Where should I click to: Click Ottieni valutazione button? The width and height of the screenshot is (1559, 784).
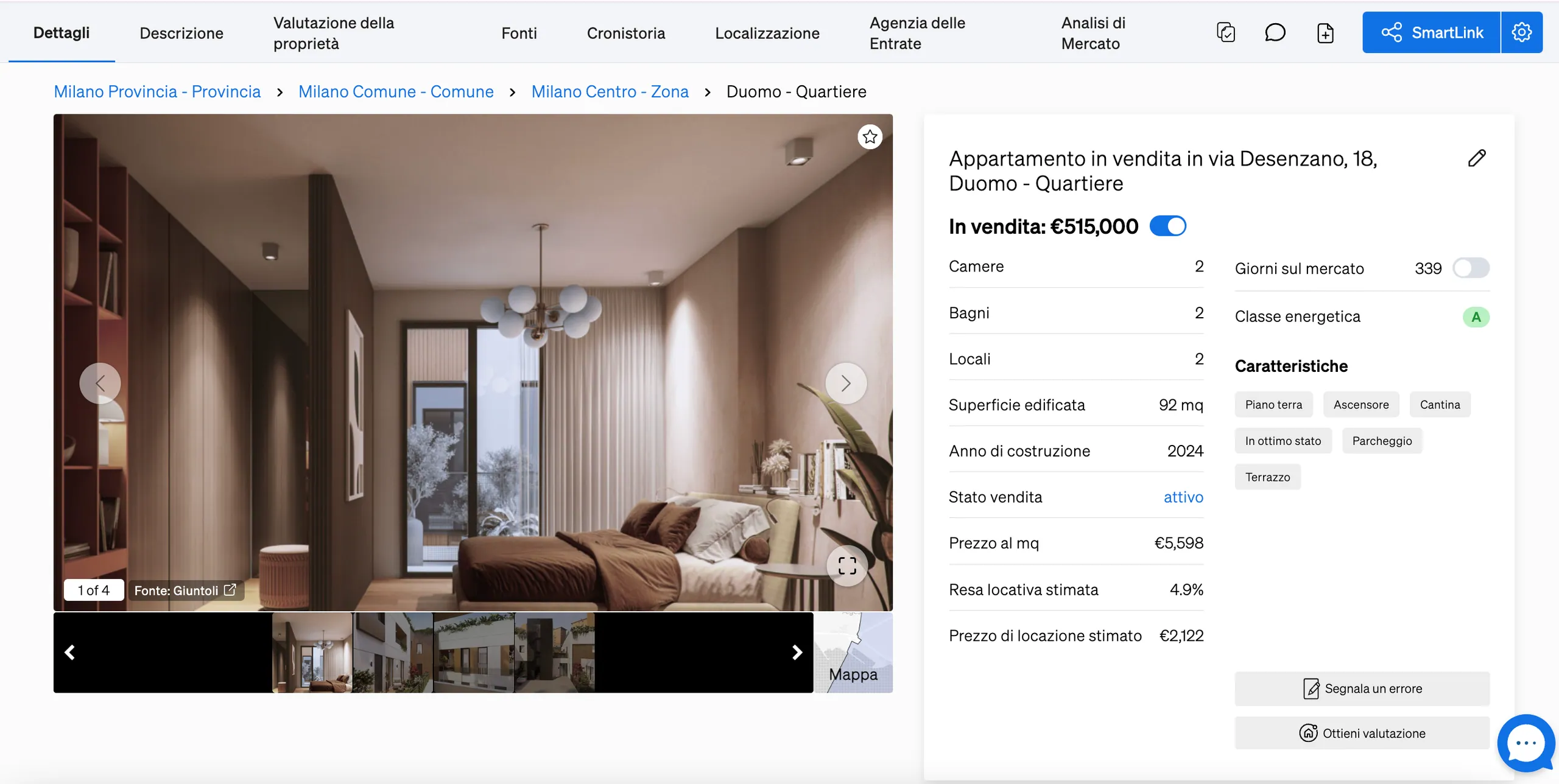[x=1362, y=733]
